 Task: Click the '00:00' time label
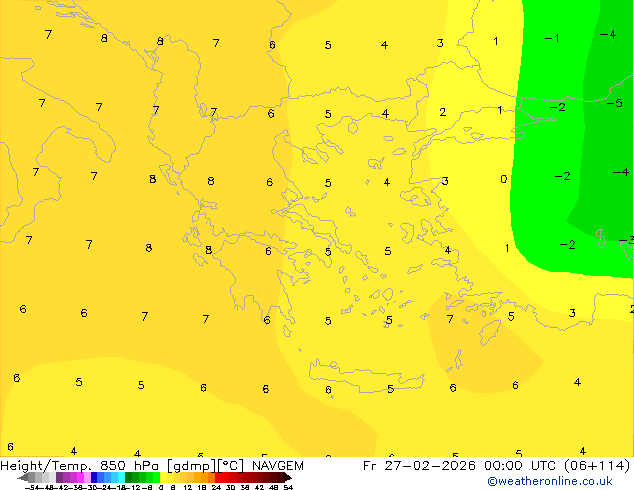click(x=503, y=466)
